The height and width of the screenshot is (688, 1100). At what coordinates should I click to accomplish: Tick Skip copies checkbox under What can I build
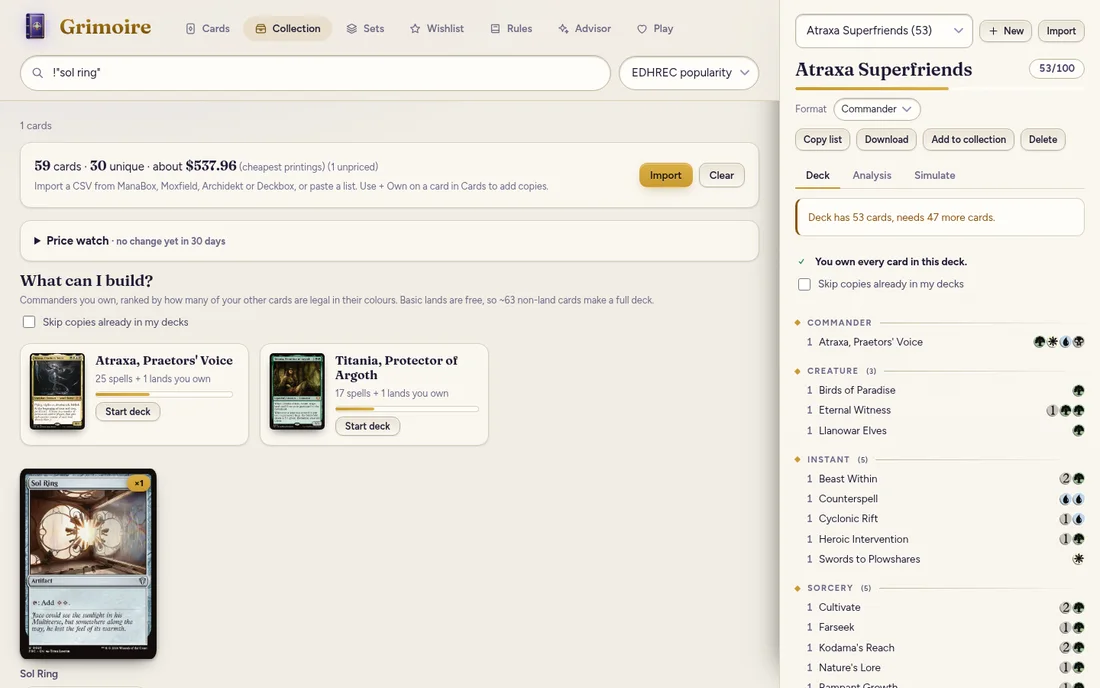(x=29, y=322)
